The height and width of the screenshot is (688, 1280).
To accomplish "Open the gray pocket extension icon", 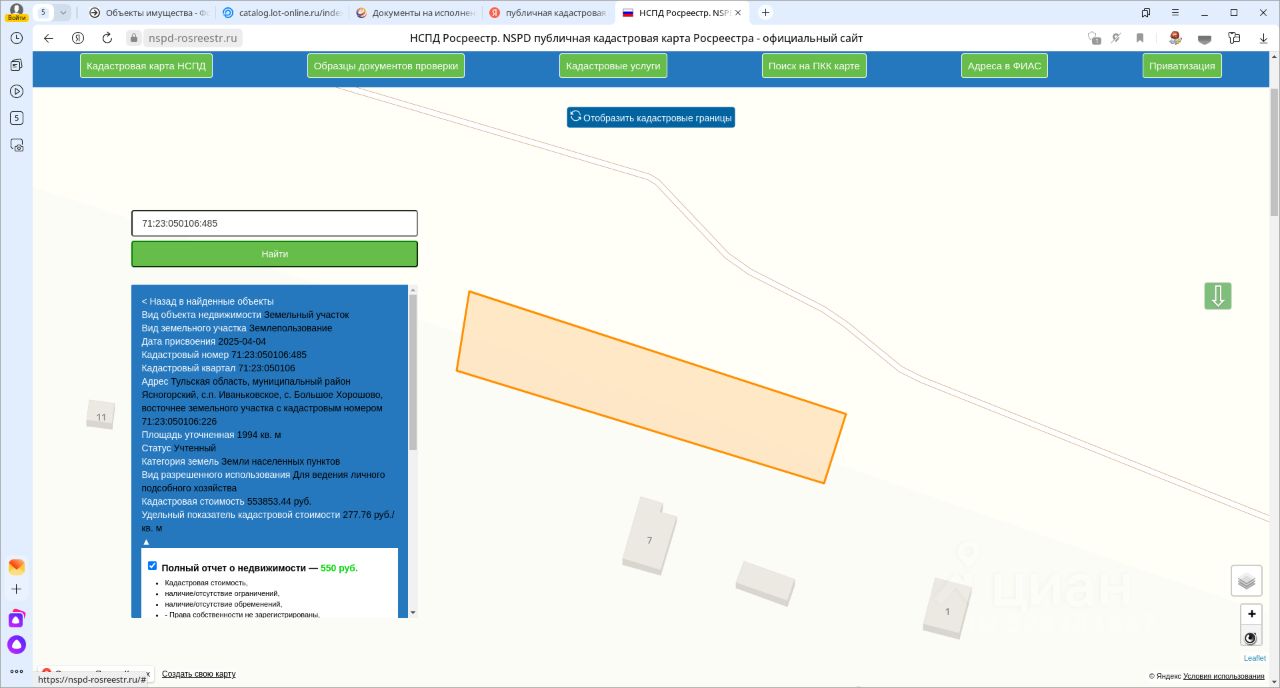I will click(1205, 38).
